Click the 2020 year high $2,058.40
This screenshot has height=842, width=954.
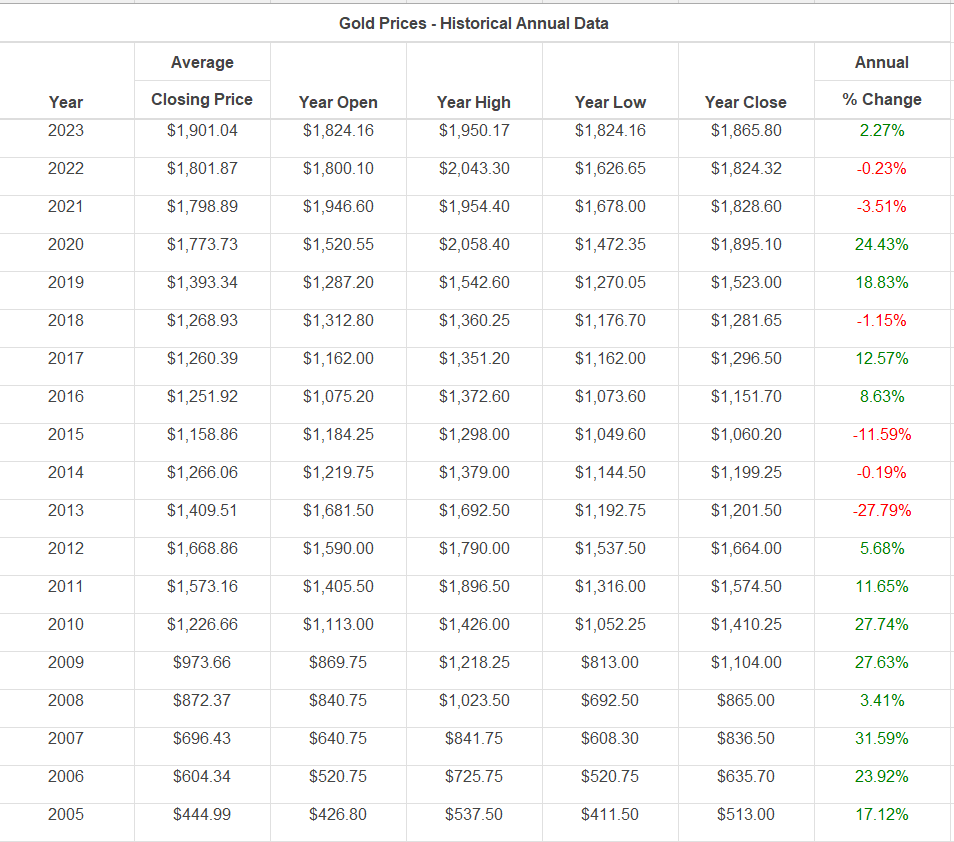point(474,244)
